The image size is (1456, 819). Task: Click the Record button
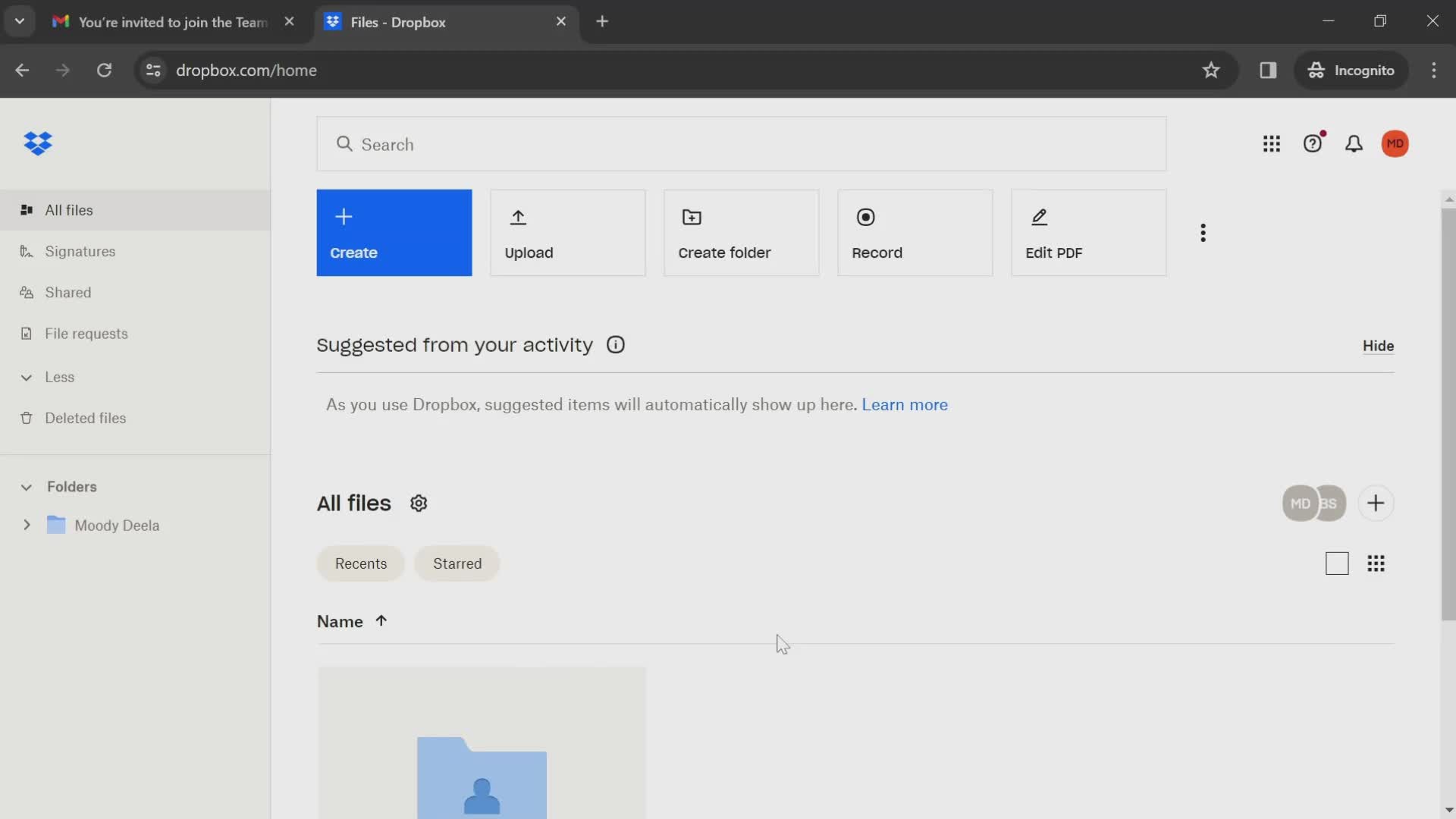[x=915, y=233]
